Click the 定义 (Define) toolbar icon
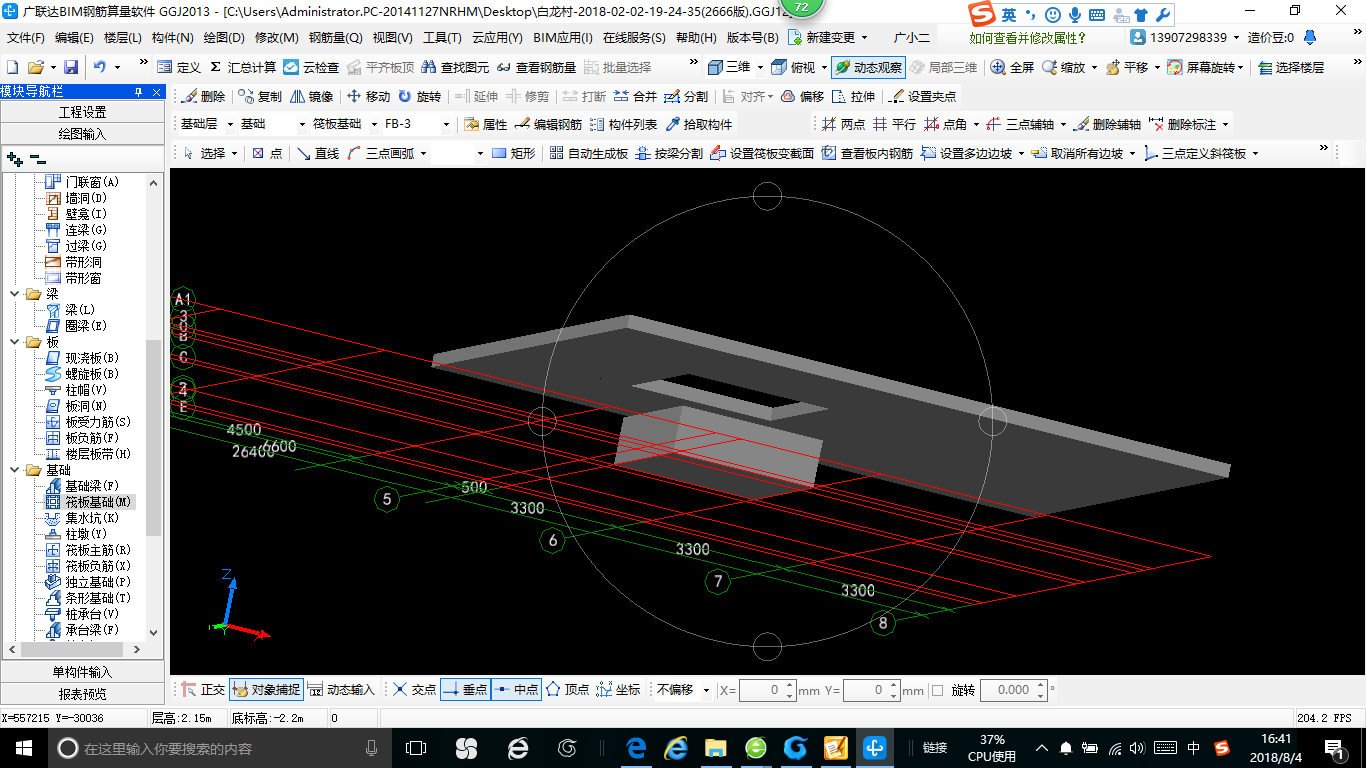The height and width of the screenshot is (768, 1366). [179, 67]
